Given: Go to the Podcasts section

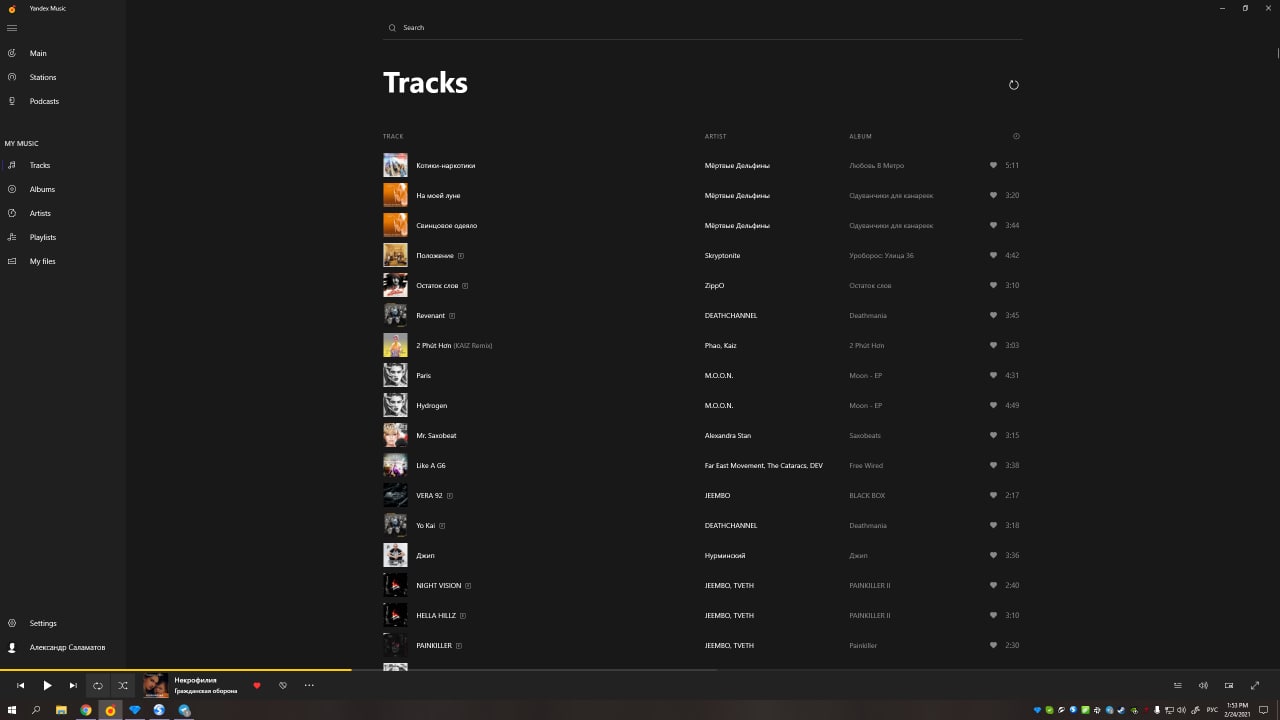Looking at the screenshot, I should 44,101.
